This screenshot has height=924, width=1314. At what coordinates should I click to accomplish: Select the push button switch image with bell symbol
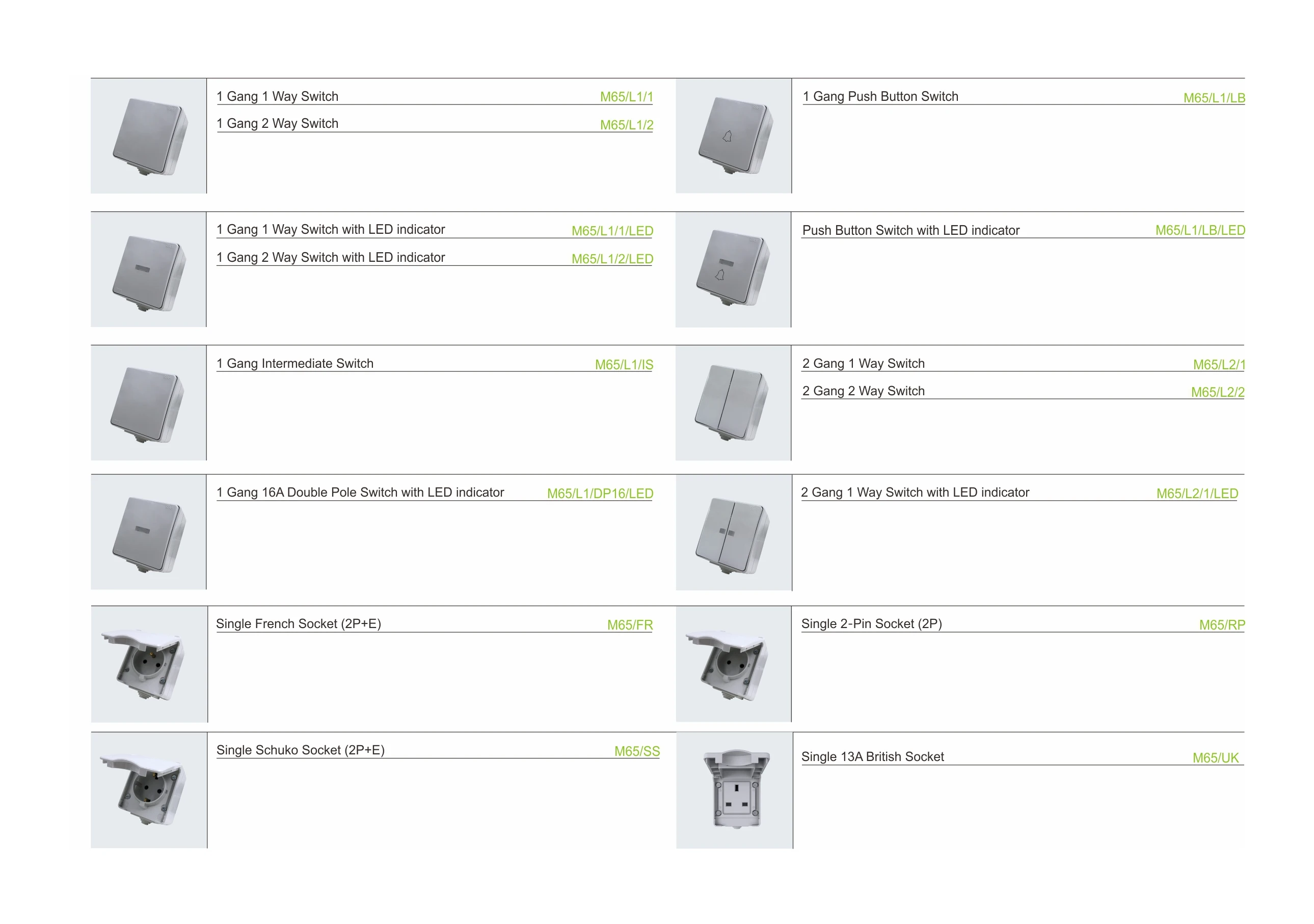tap(734, 135)
